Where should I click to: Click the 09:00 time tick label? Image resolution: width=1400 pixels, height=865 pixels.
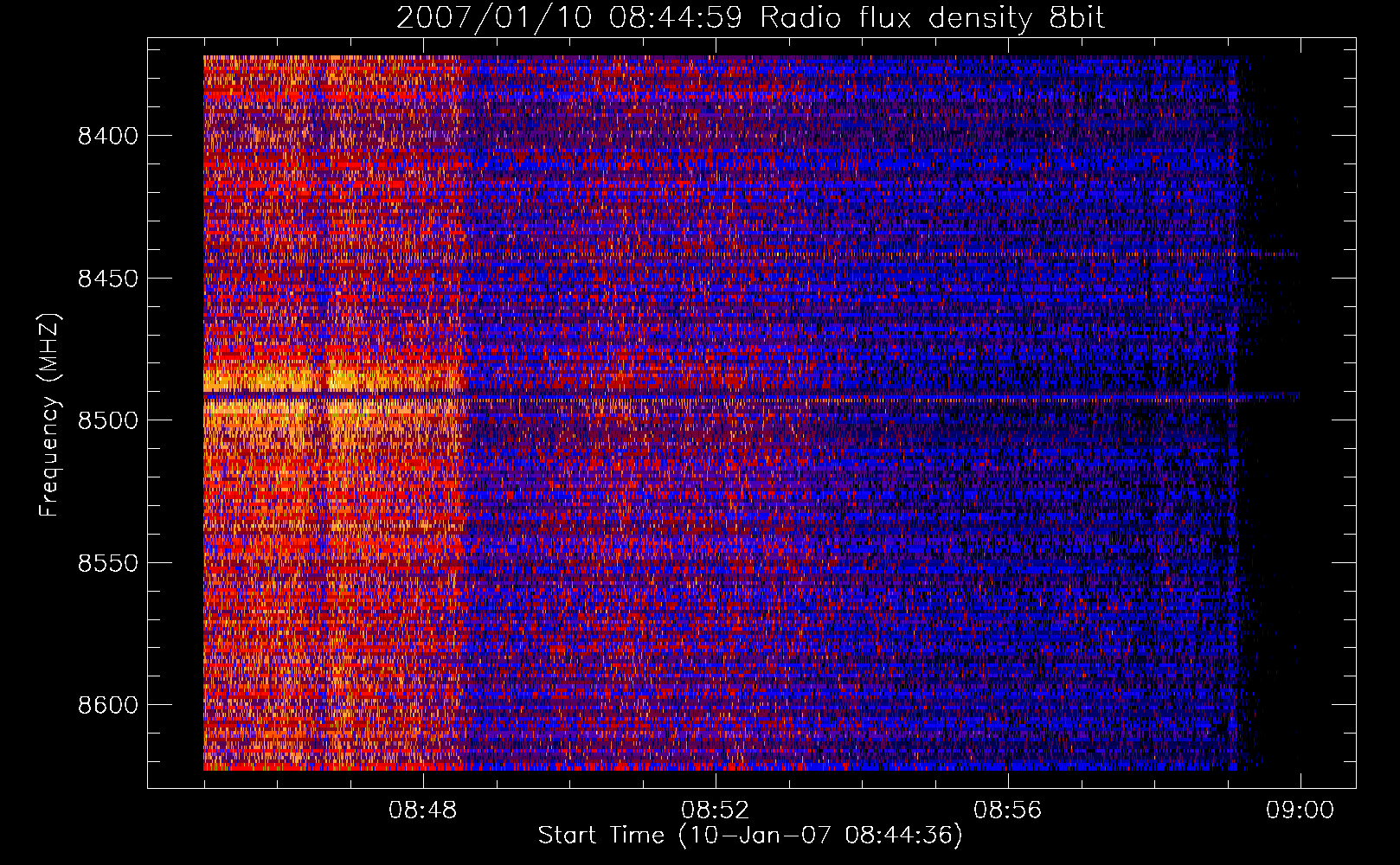(1300, 811)
